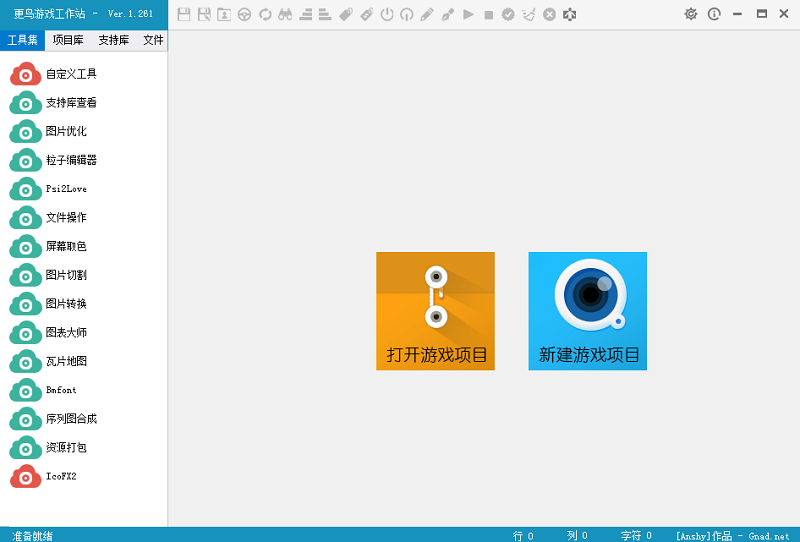Click the stop square icon in toolbar
This screenshot has width=800, height=542.
point(488,14)
